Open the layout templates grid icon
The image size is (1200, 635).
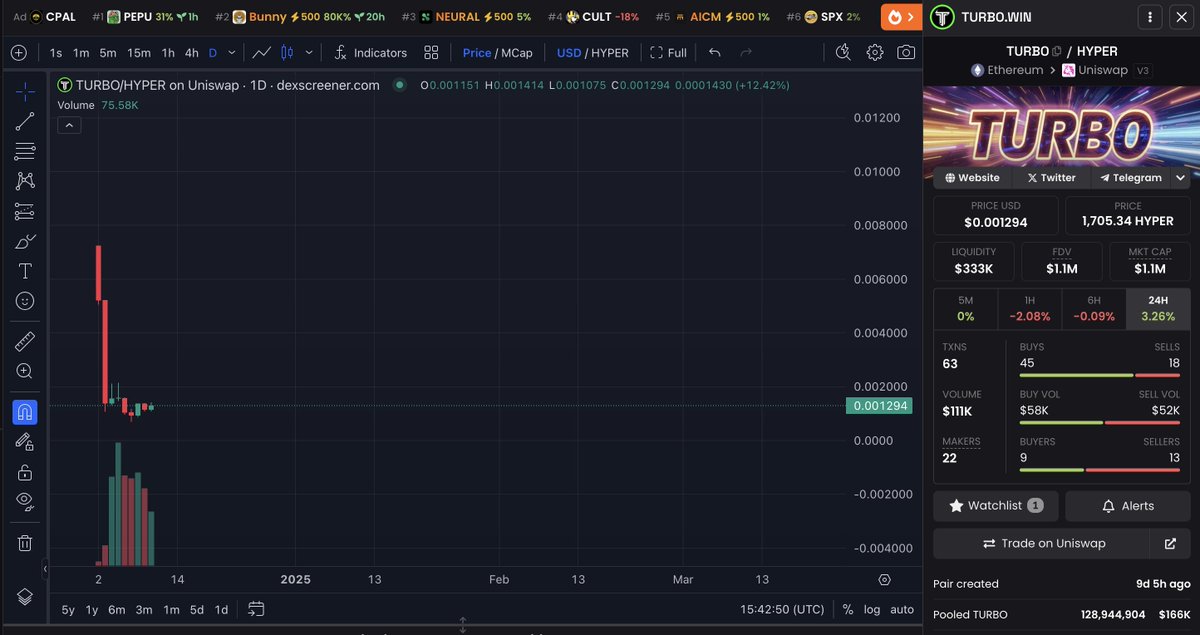[x=431, y=53]
